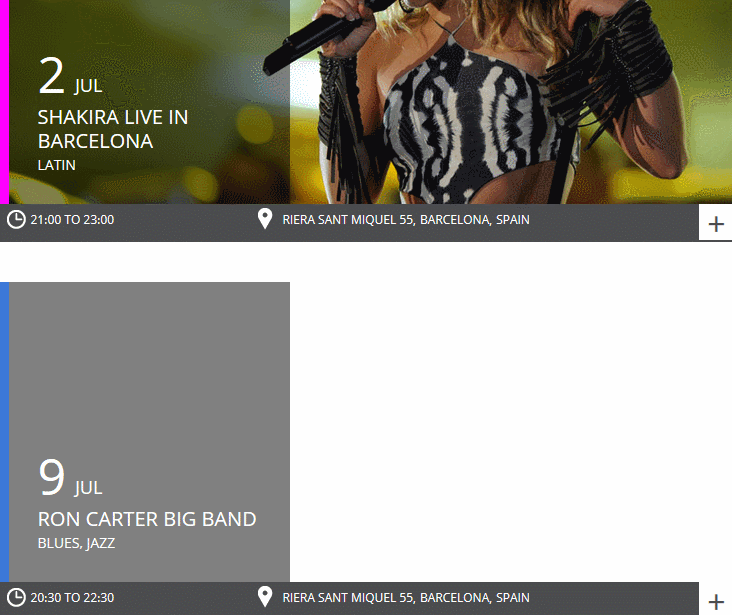Click the map pin icon in Ron Carter bar

(x=265, y=597)
